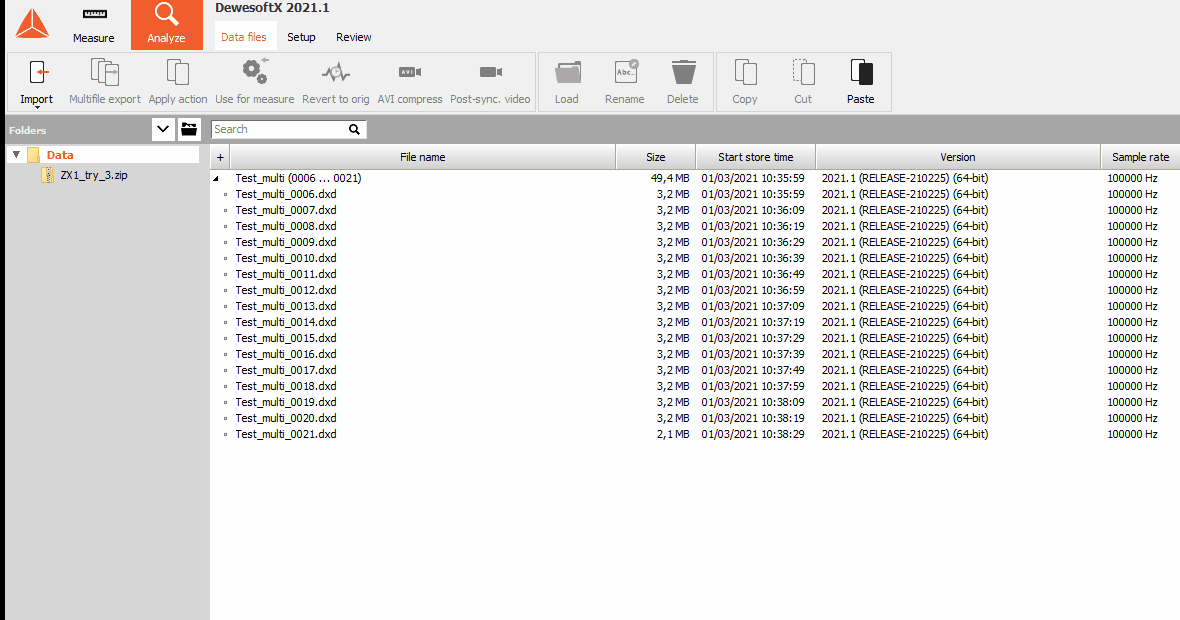Viewport: 1180px width, 620px height.
Task: Open the Setup tab
Action: [x=301, y=37]
